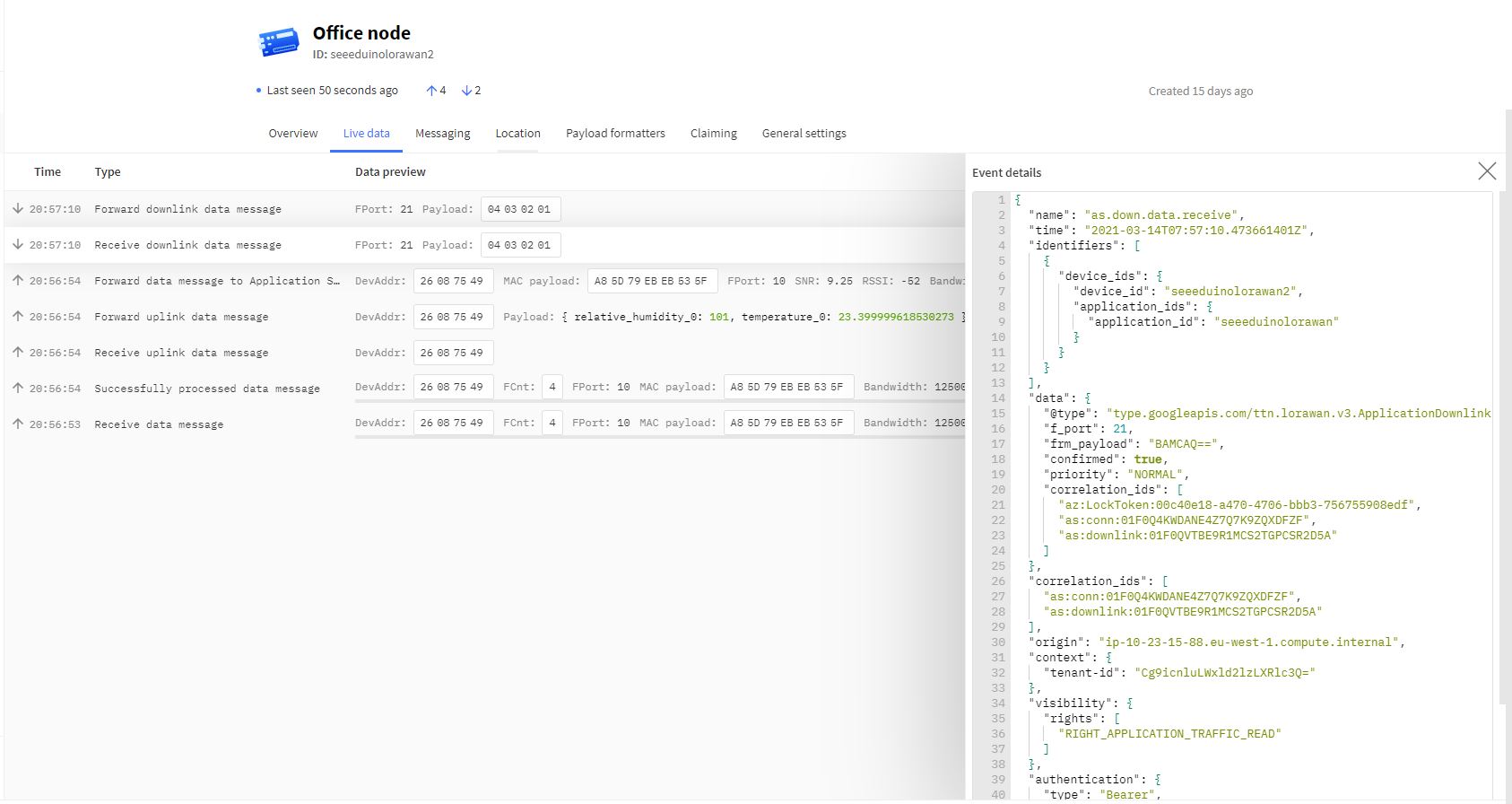Click up arrow of Forward uplink data message
The image size is (1512, 804).
17,316
